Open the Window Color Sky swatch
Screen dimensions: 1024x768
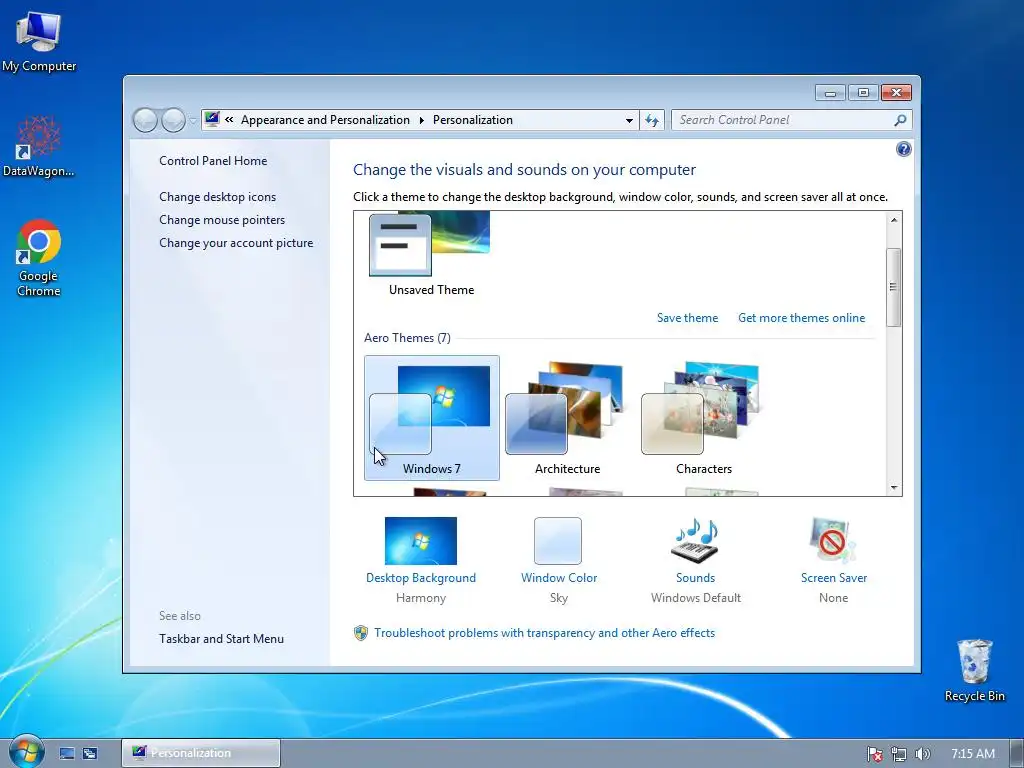point(558,541)
